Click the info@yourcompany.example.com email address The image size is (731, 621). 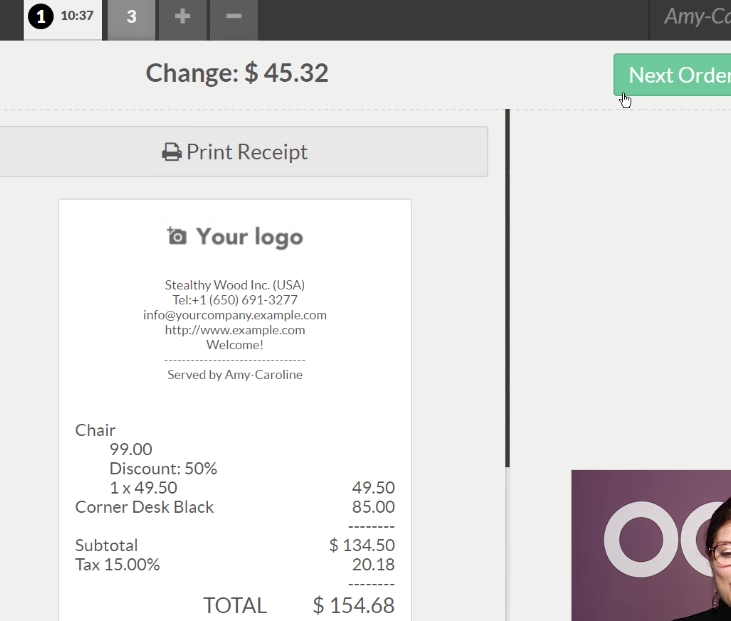235,314
